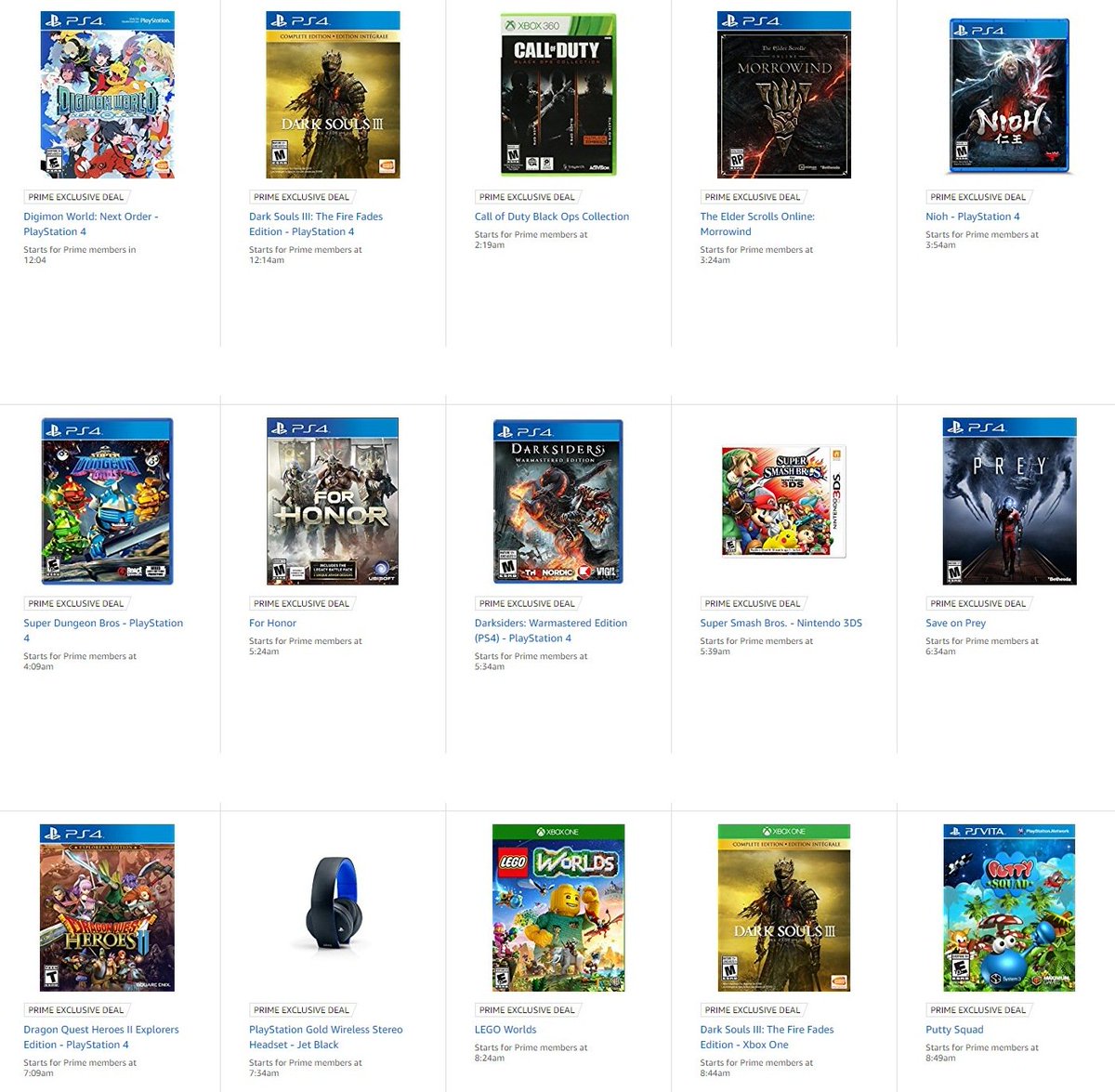Click the PlayStation Gold Wireless Stereo Headset link
The height and width of the screenshot is (1092, 1115).
point(326,1036)
